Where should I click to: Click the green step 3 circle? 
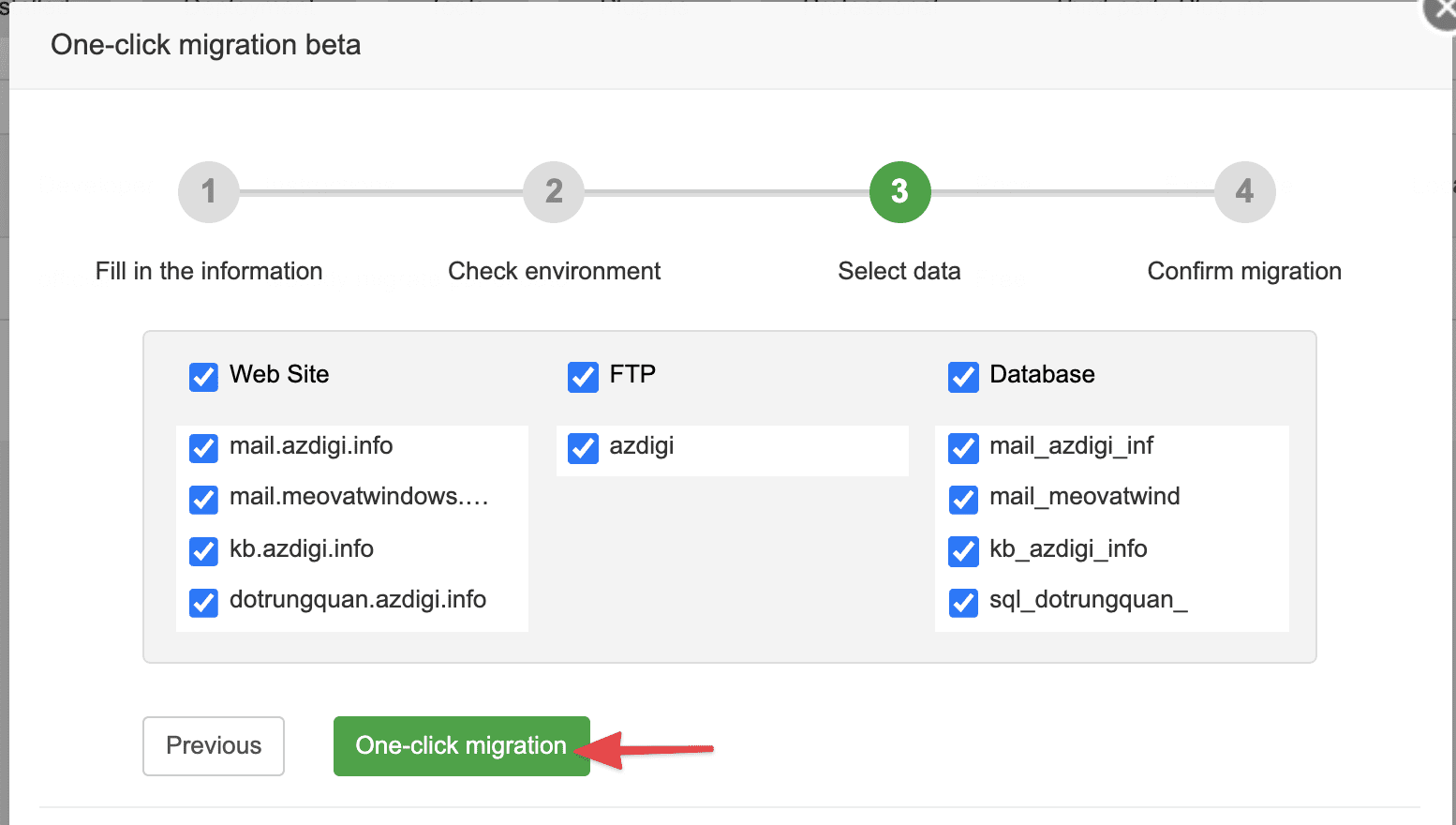coord(899,191)
